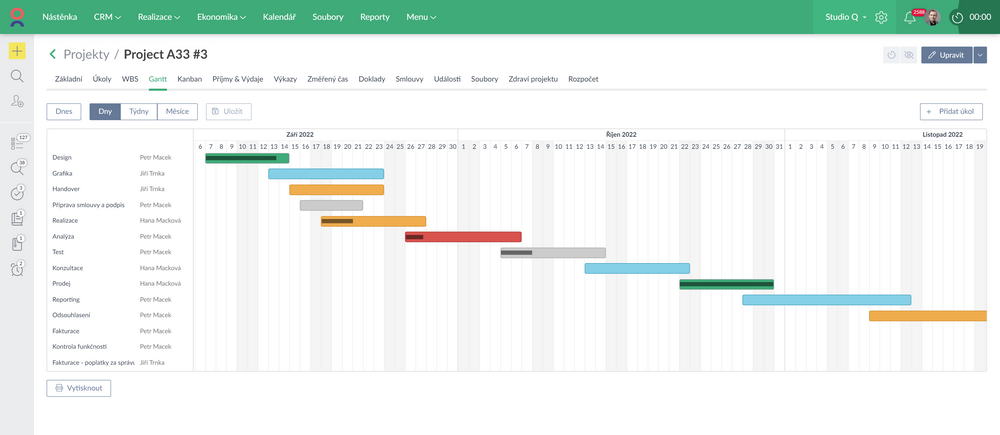Open task list icon with 127 badge
The height and width of the screenshot is (435, 1000).
[x=17, y=143]
